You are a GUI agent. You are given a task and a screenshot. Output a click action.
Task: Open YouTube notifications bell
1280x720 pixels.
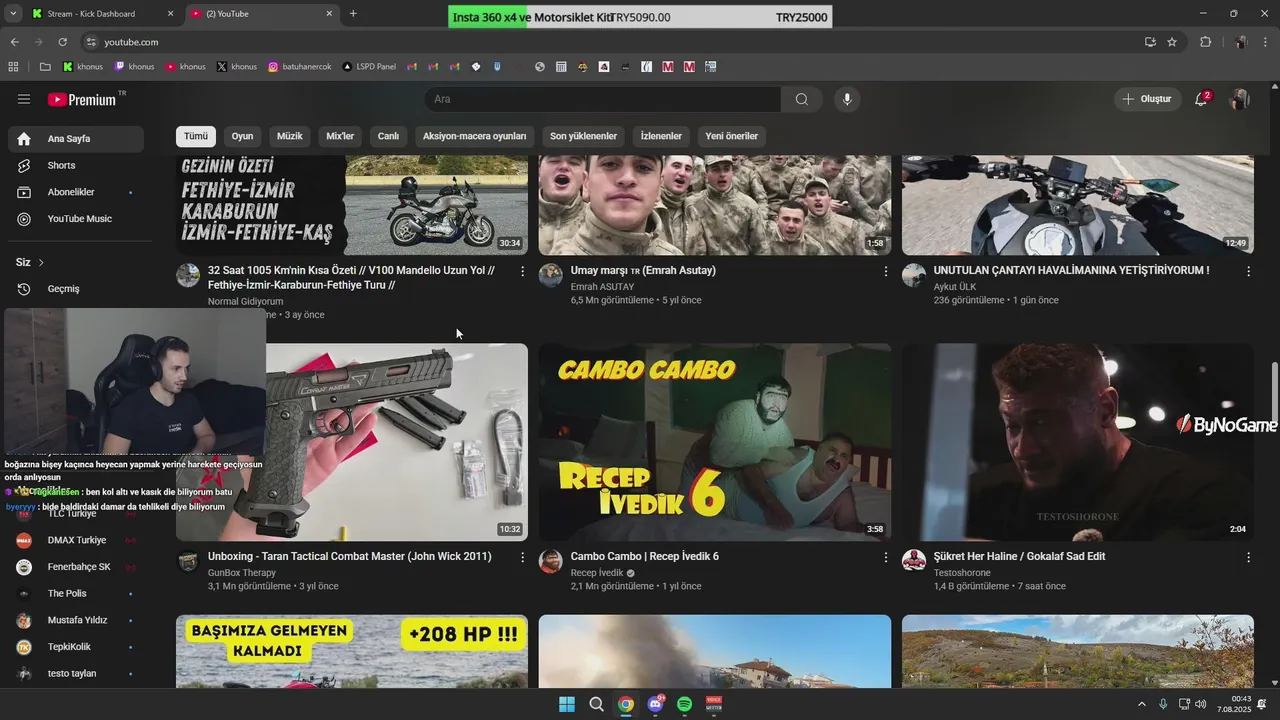1202,99
